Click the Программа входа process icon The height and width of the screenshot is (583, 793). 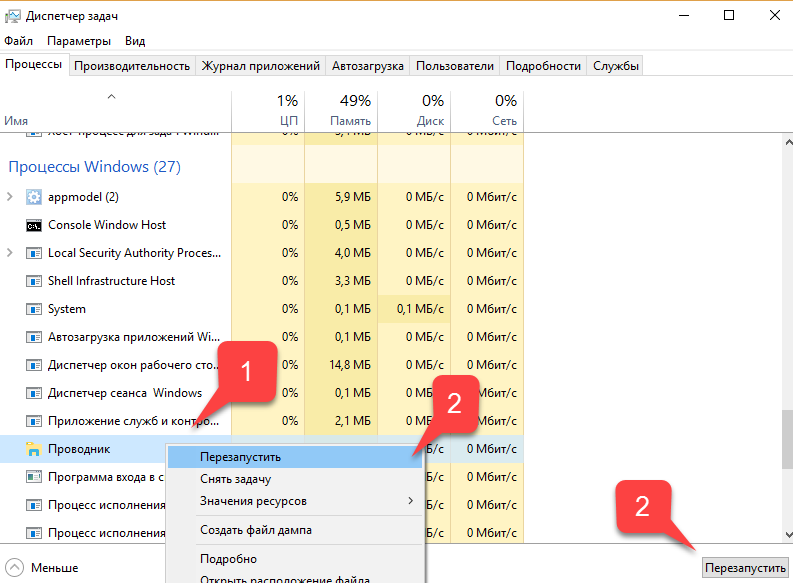pyautogui.click(x=34, y=477)
